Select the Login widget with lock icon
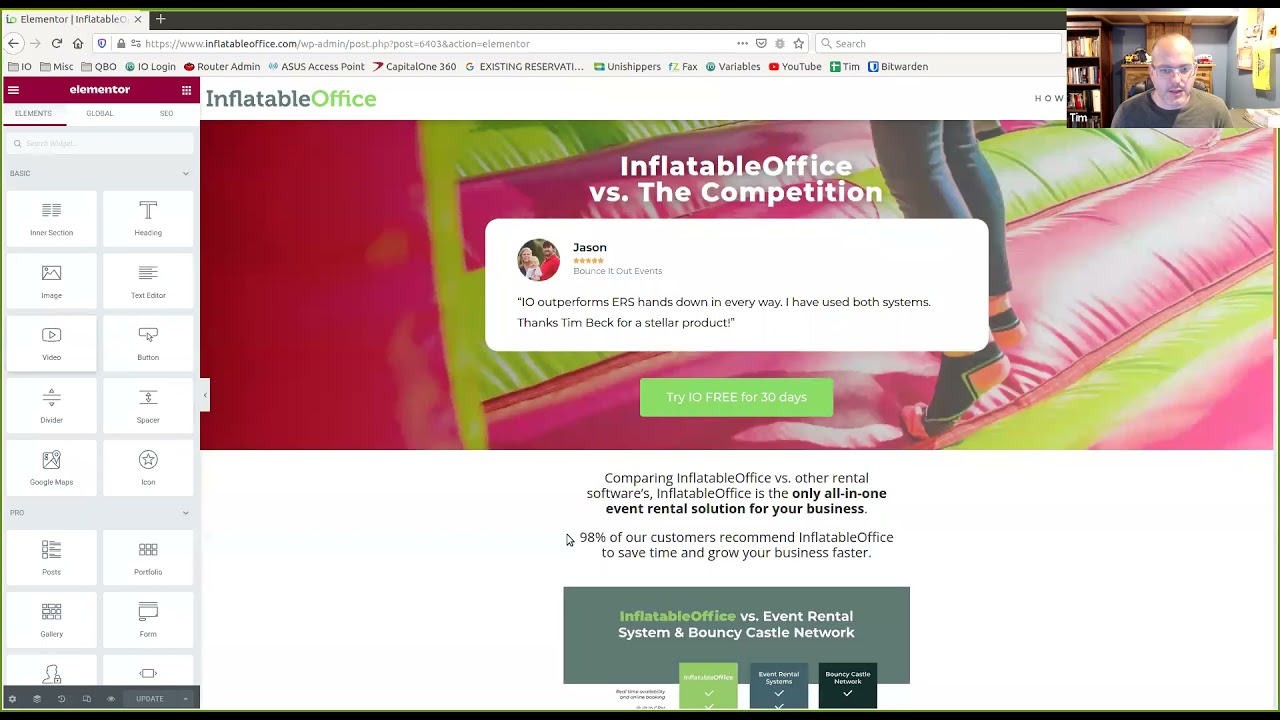1280x720 pixels. click(x=51, y=672)
